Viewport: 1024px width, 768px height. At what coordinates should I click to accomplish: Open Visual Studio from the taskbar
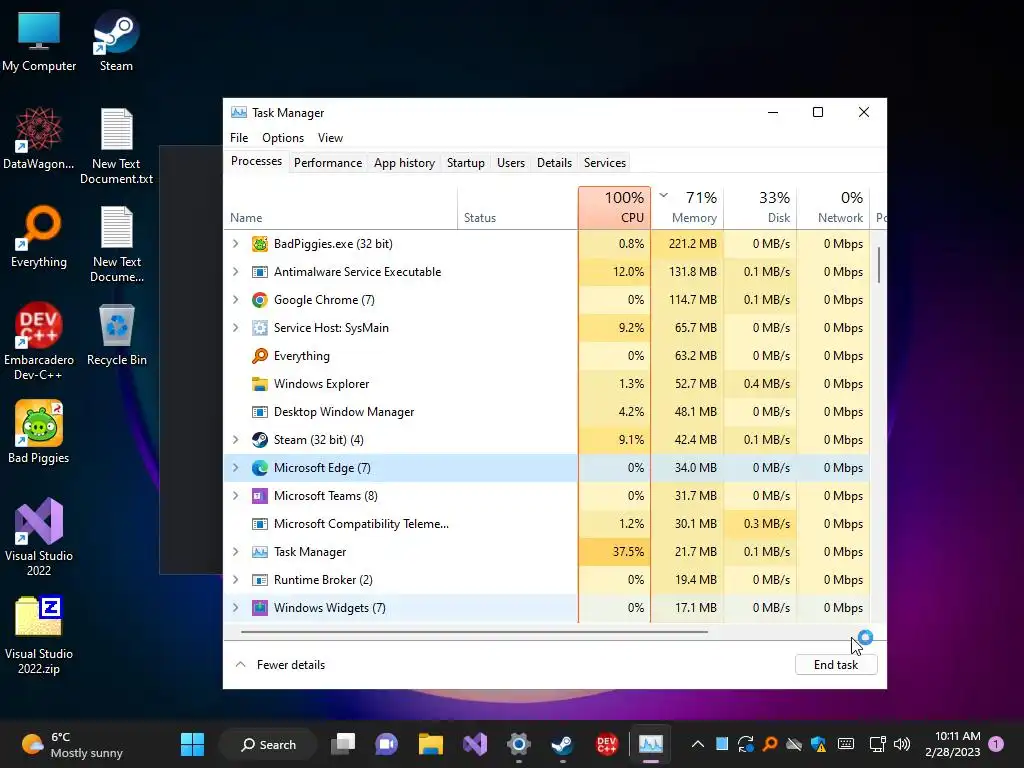pyautogui.click(x=475, y=744)
